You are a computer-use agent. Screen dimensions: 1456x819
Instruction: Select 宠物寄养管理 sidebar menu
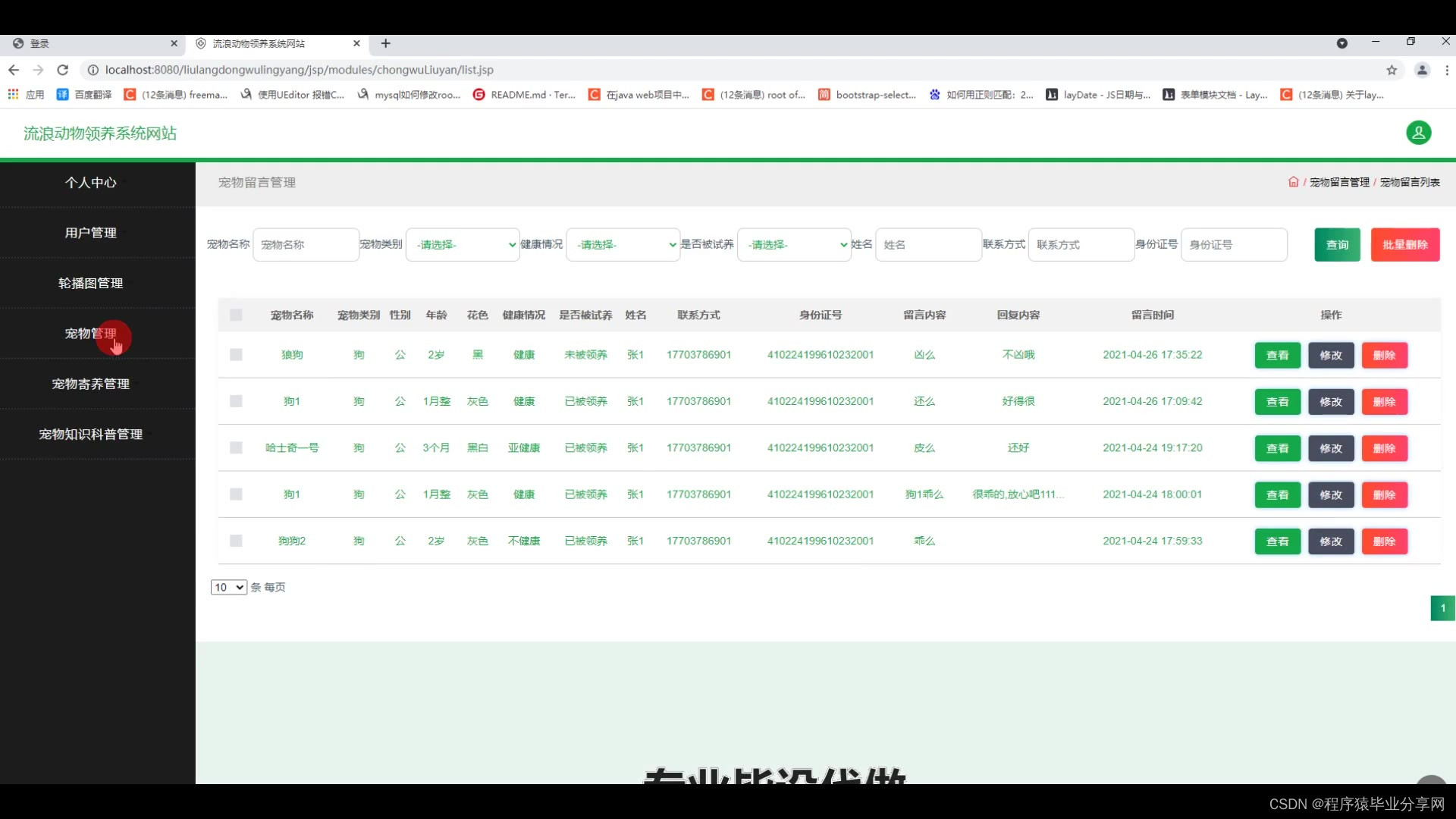tap(91, 384)
